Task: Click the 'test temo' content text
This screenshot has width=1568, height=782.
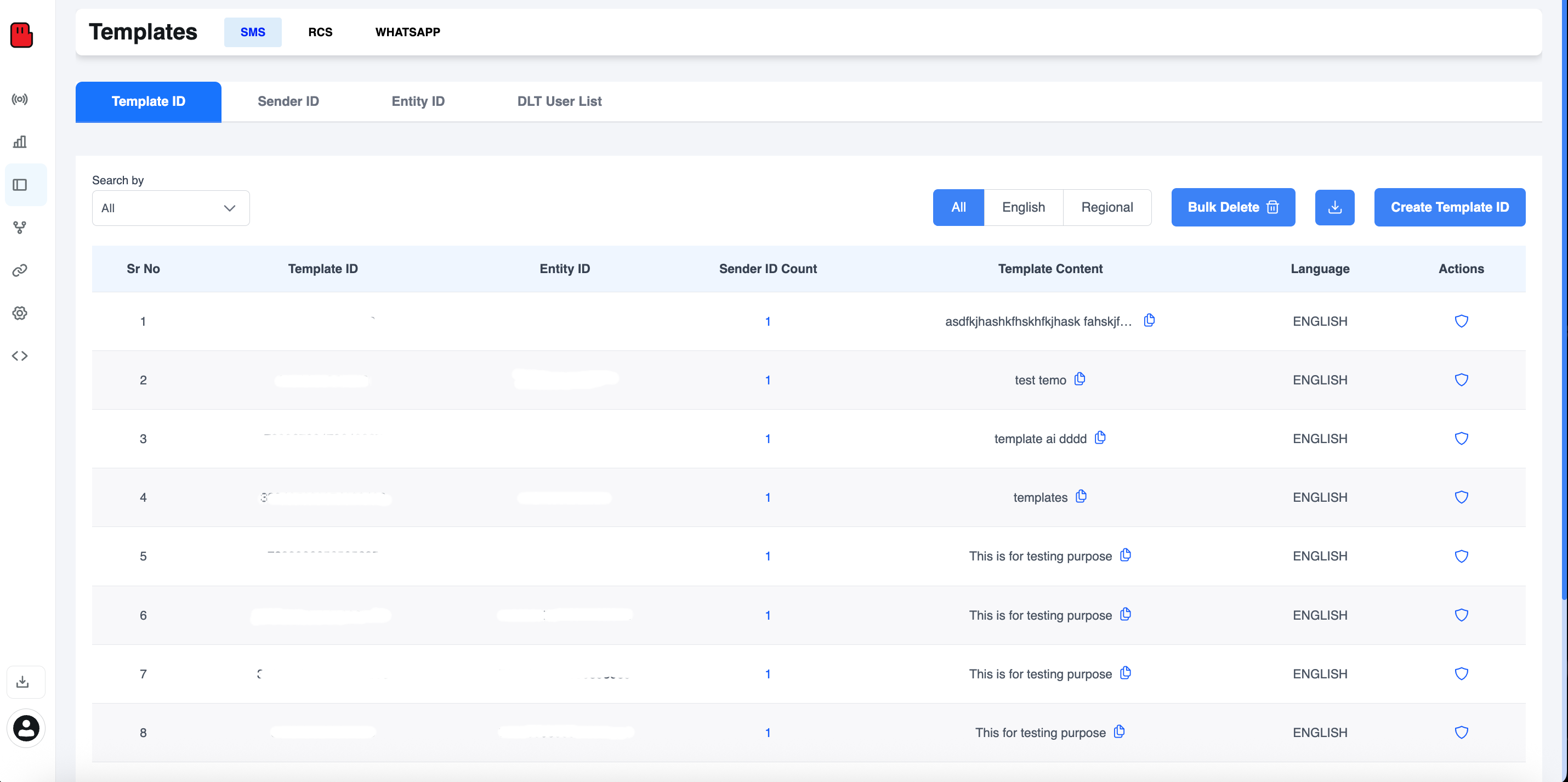Action: 1040,380
